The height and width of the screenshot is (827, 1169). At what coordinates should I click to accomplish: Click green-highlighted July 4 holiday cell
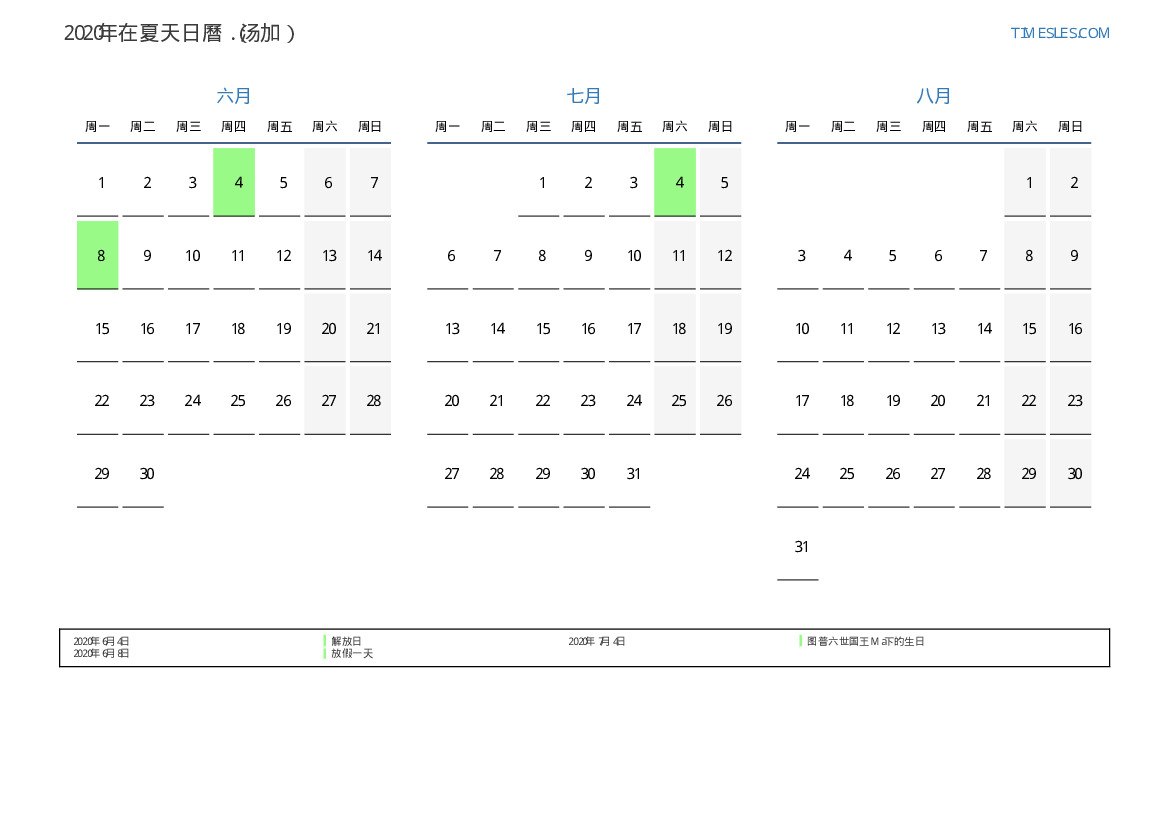675,182
